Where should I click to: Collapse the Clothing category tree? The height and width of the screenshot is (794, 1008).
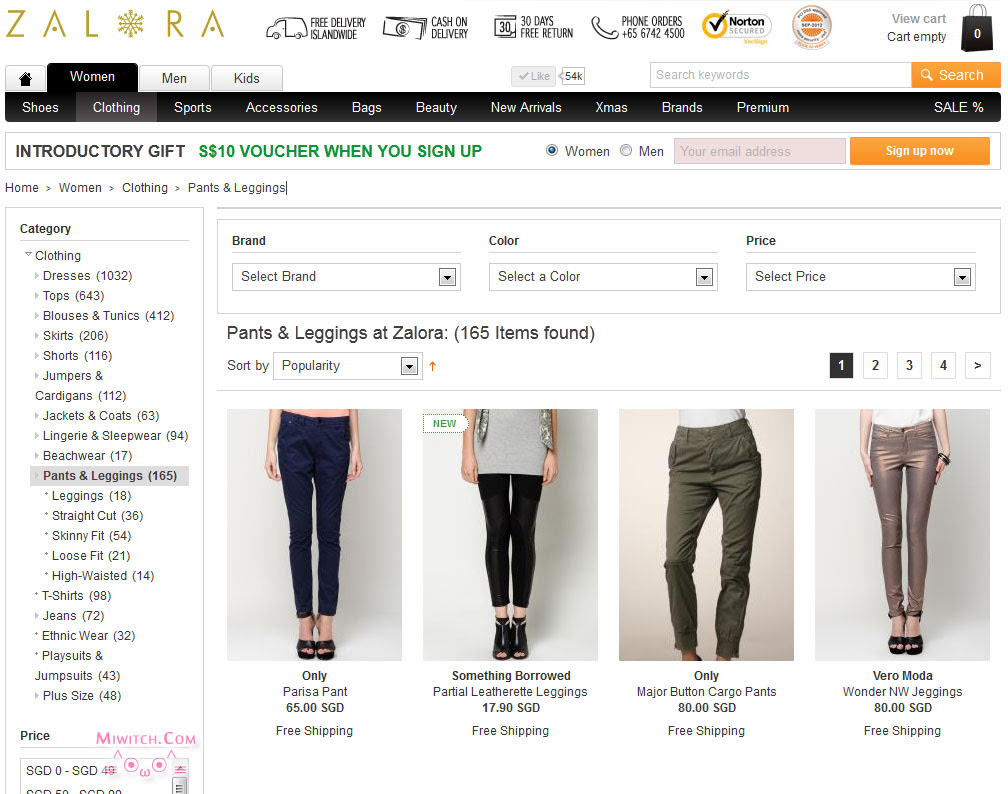coord(28,255)
